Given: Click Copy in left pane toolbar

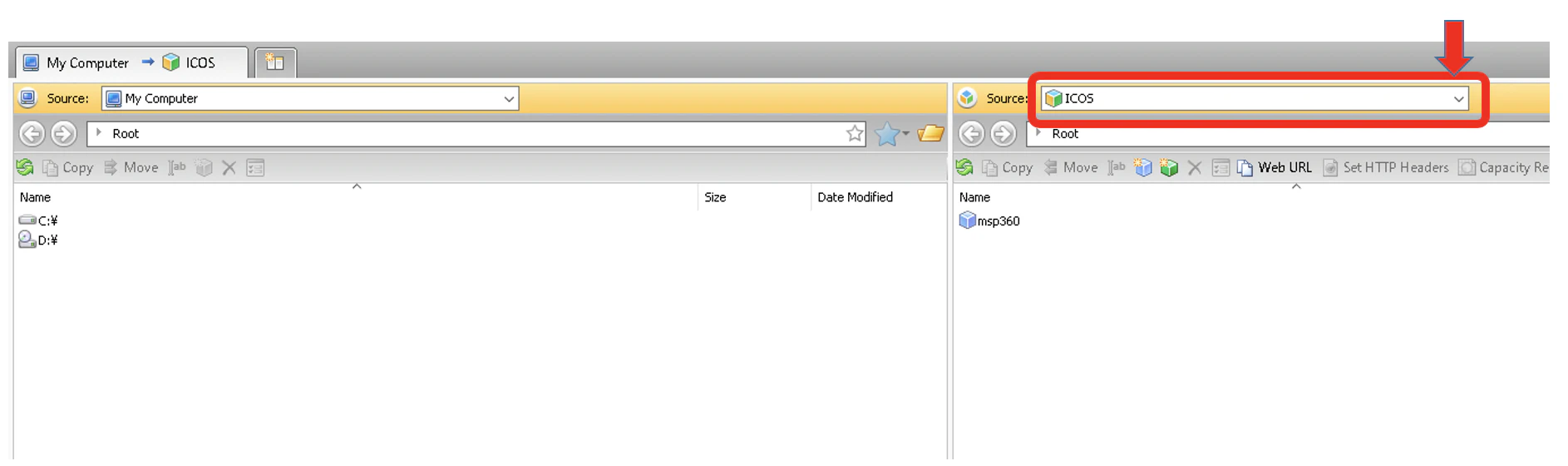Looking at the screenshot, I should pyautogui.click(x=67, y=167).
